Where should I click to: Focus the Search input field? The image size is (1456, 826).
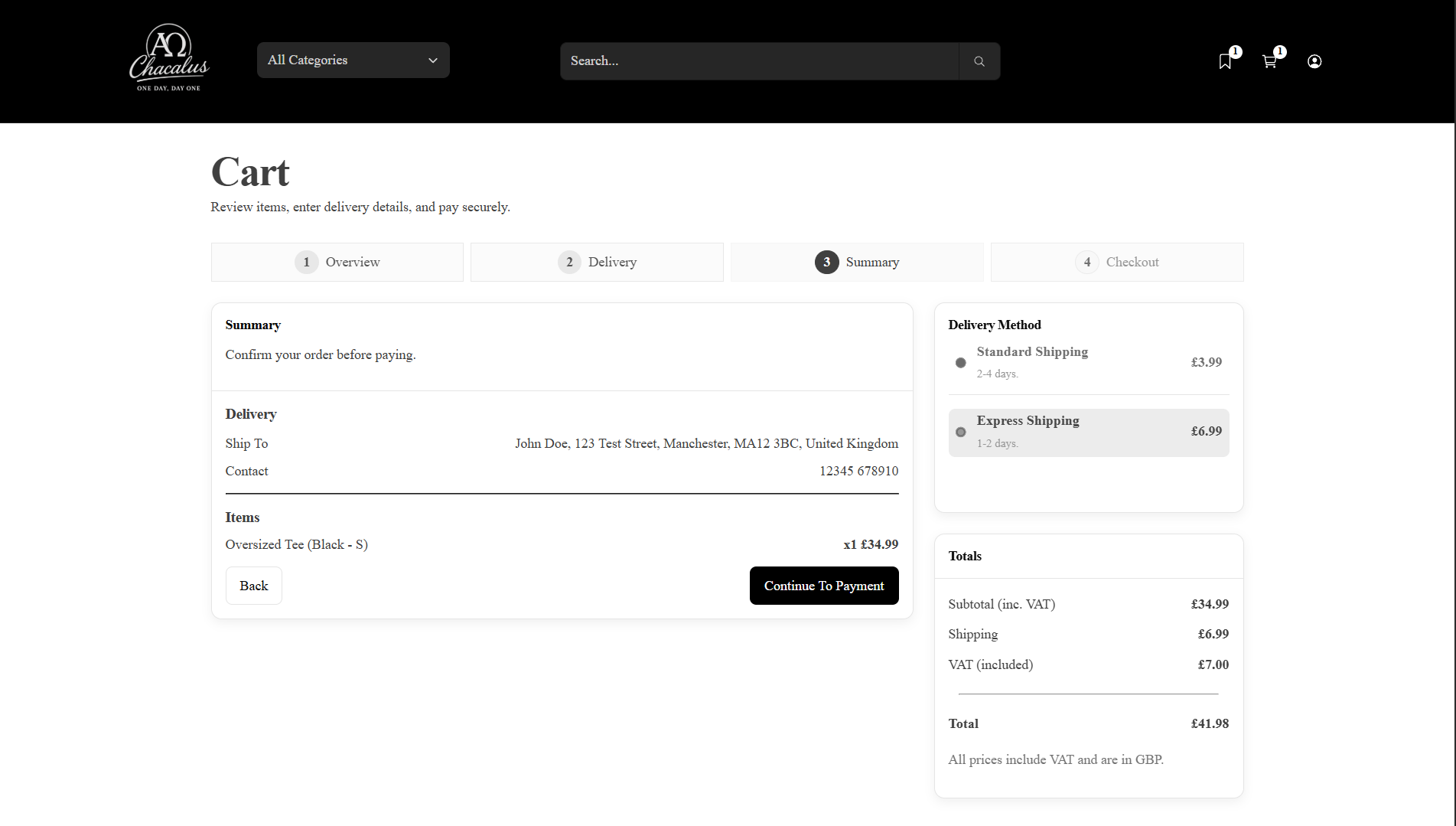759,61
